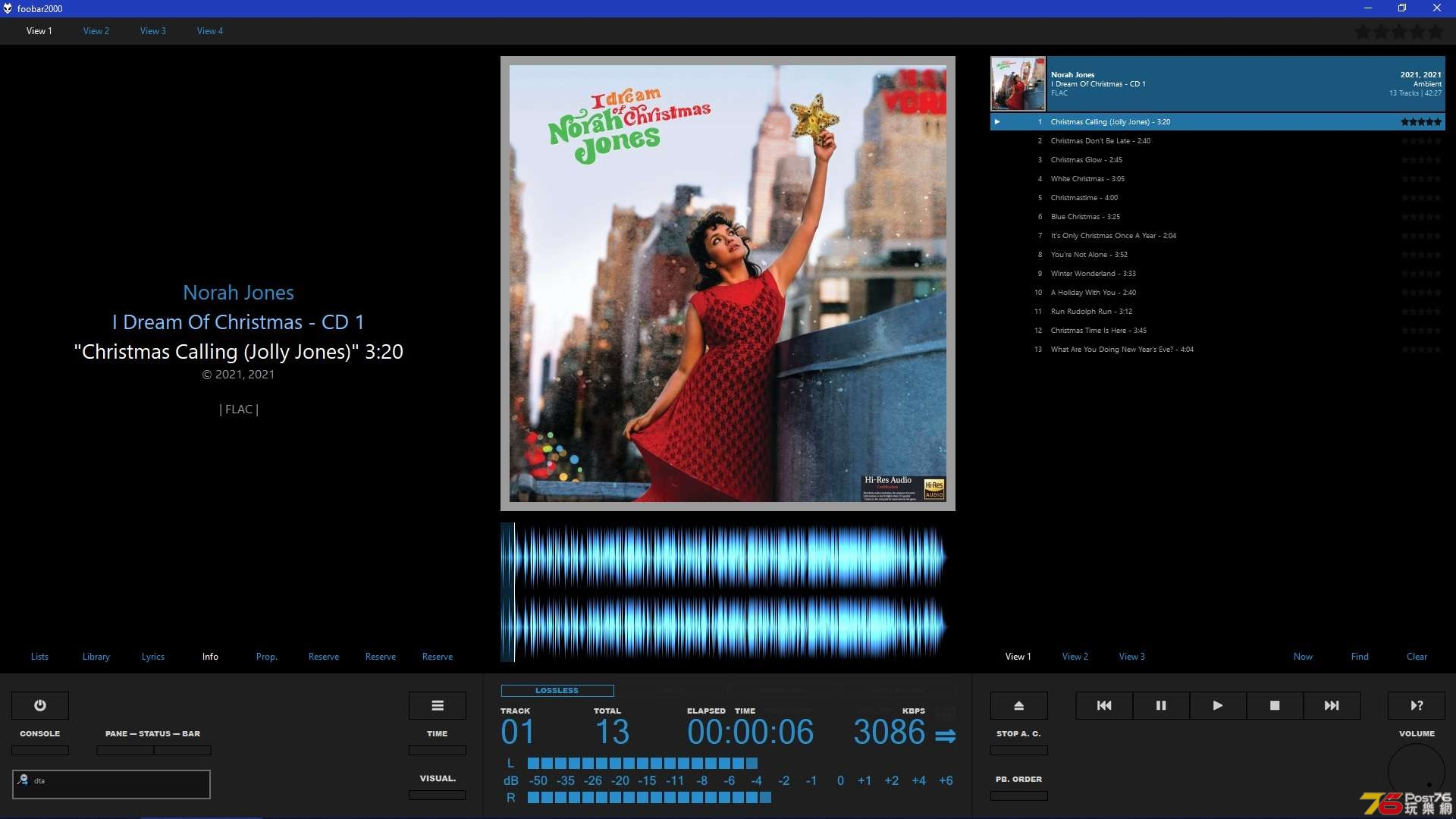Toggle the Visual. indicator bar
This screenshot has height=819, width=1456.
coord(438,795)
